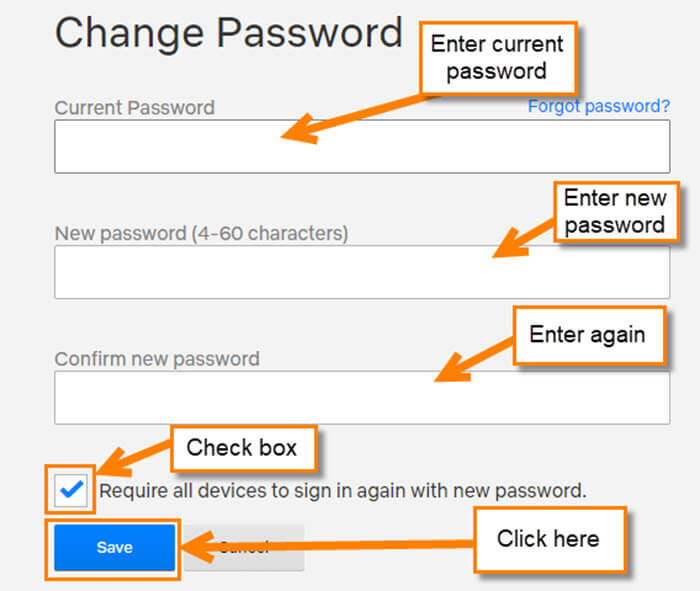Screen dimensions: 700x591
Task: Click the Confirm new password label
Action: click(157, 359)
